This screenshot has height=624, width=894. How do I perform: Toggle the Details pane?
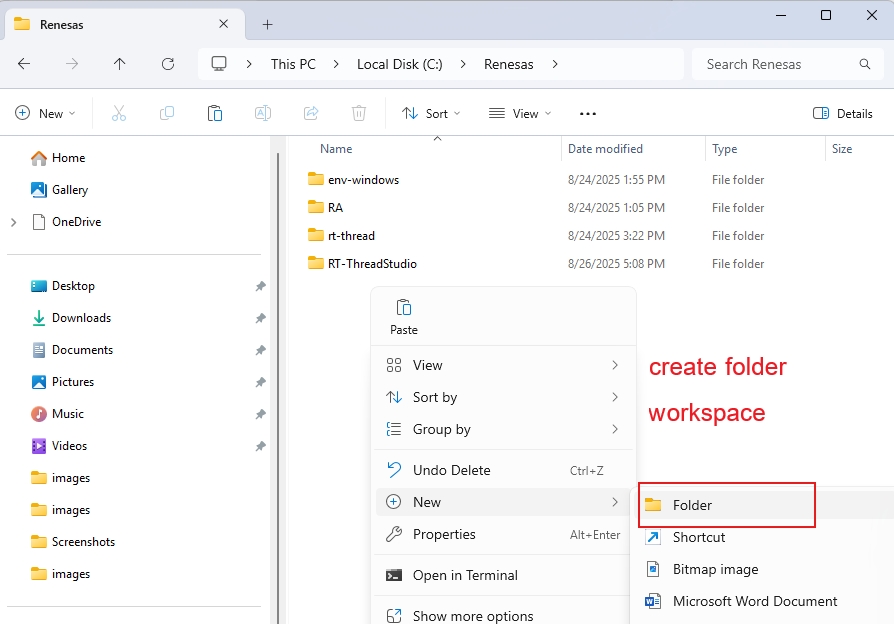843,113
